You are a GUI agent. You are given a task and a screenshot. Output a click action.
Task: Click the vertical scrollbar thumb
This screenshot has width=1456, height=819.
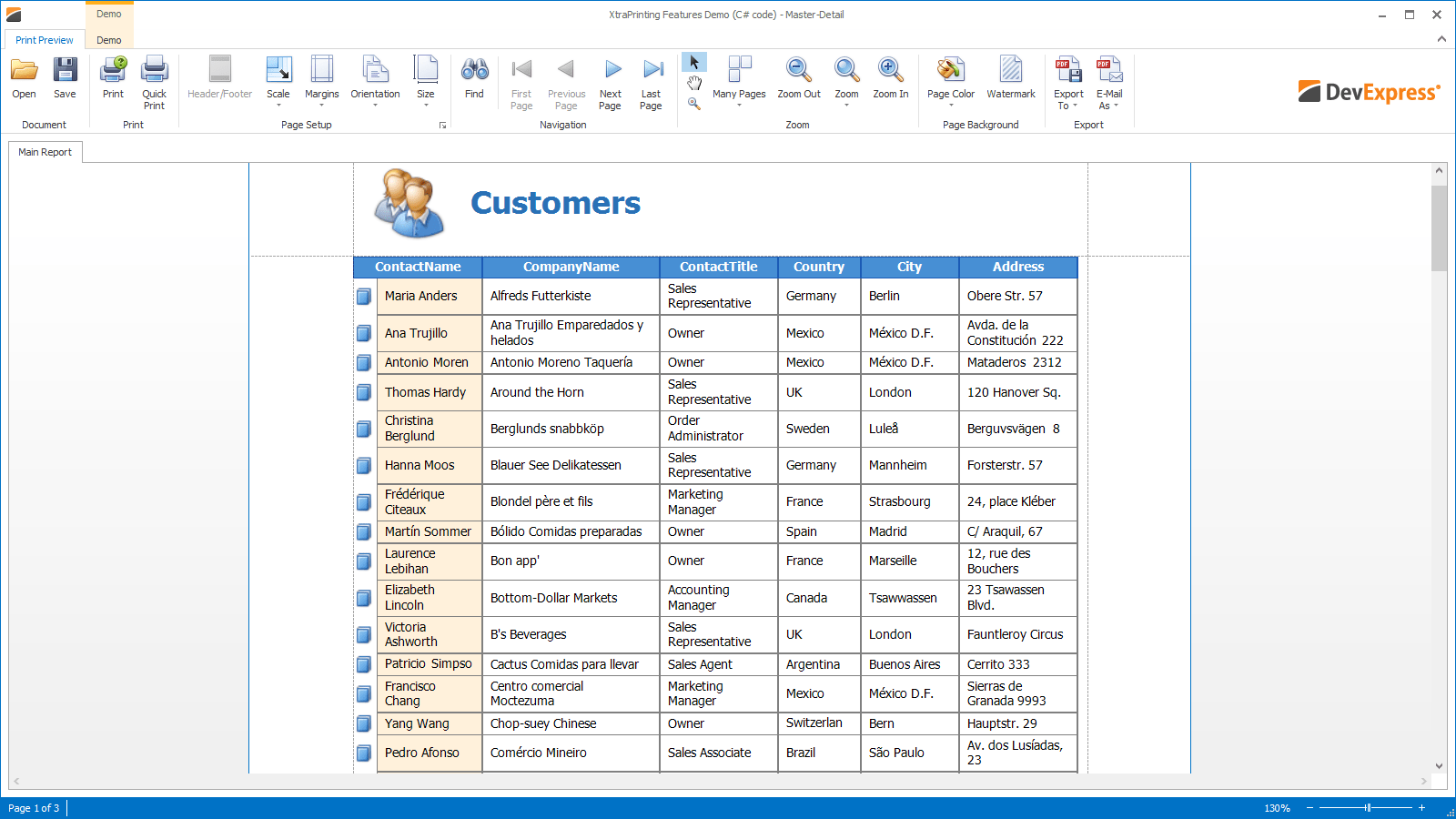tap(1439, 228)
